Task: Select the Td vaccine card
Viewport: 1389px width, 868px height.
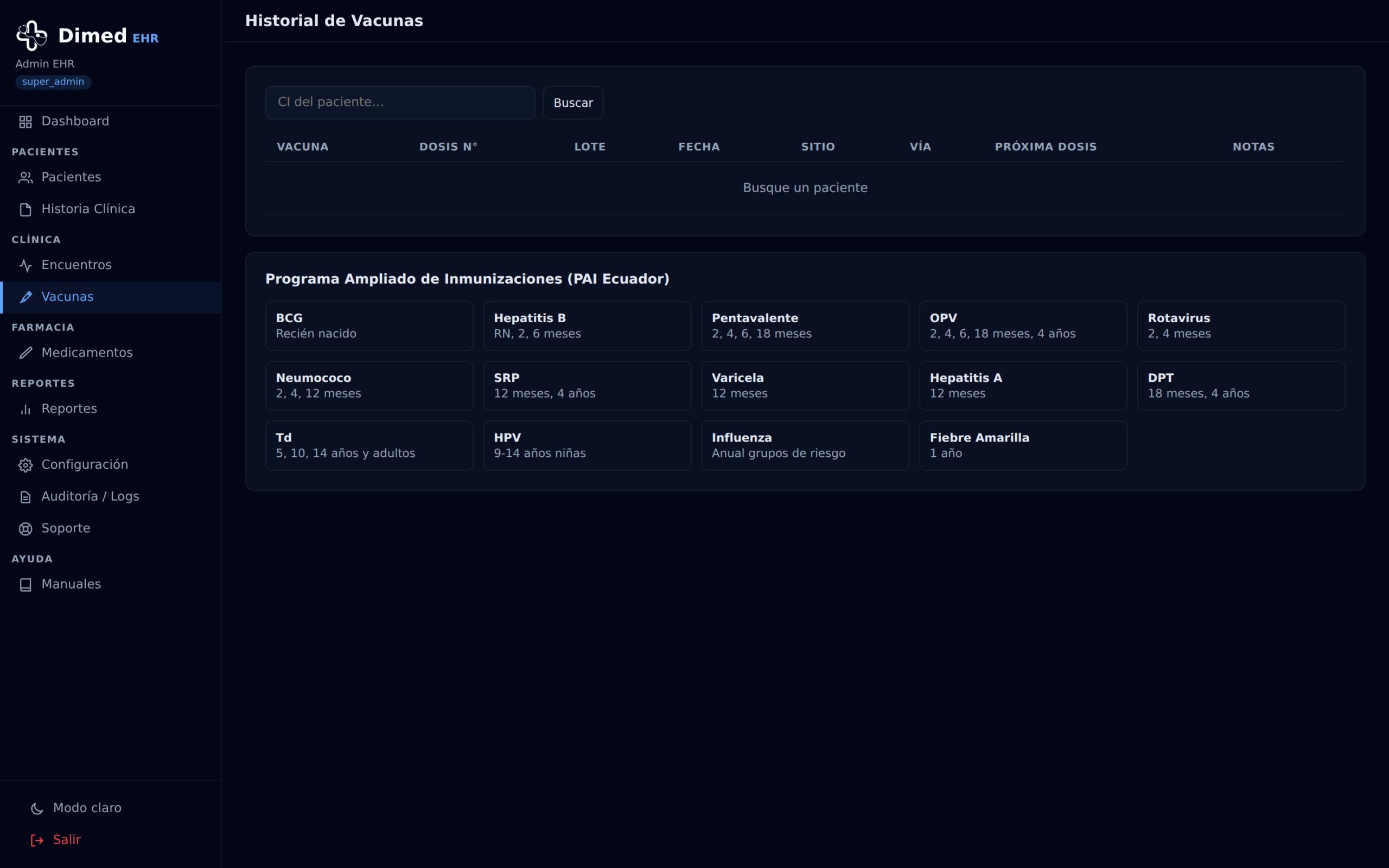Action: (x=369, y=445)
